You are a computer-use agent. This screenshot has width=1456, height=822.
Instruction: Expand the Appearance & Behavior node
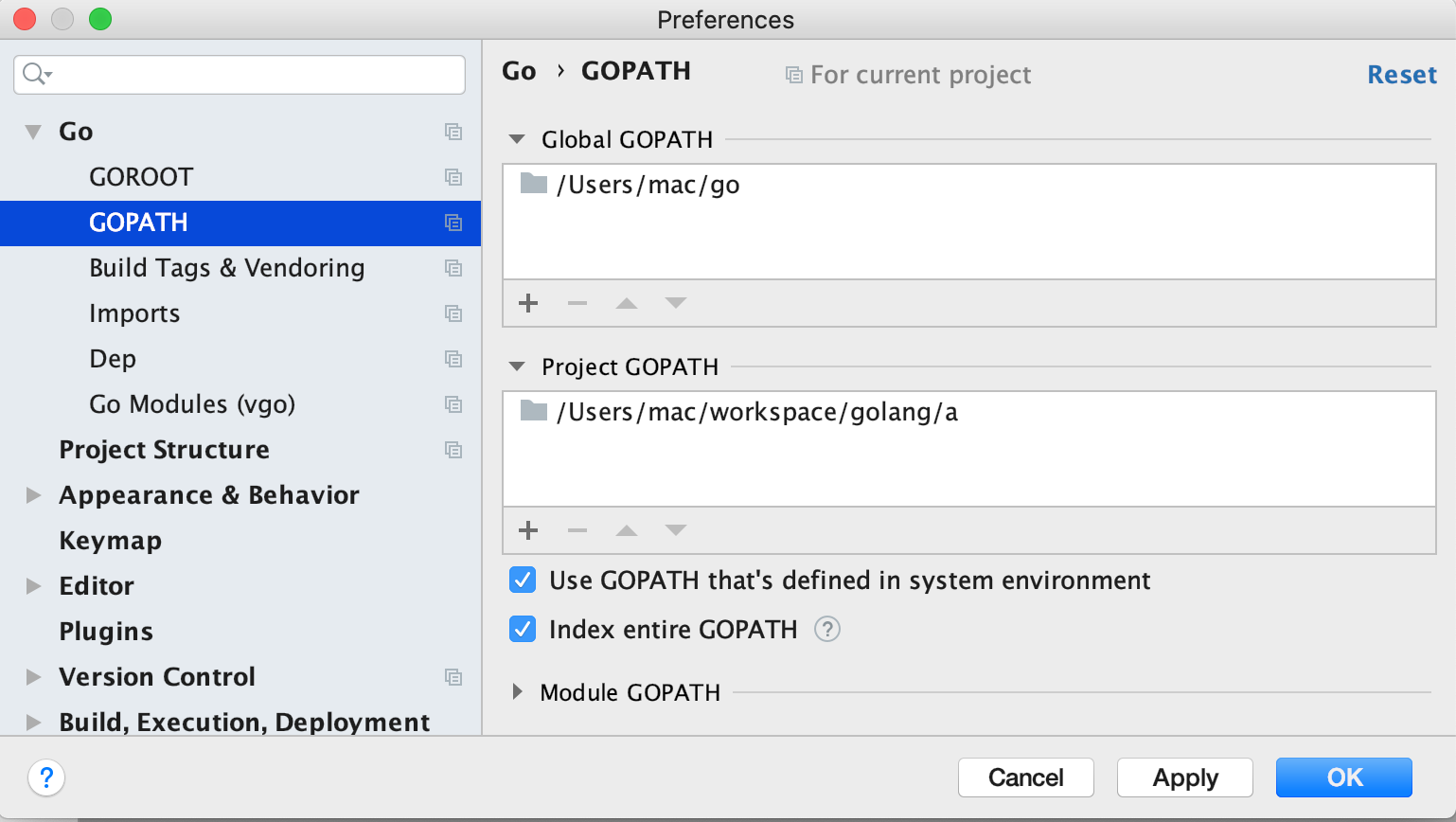(x=33, y=495)
